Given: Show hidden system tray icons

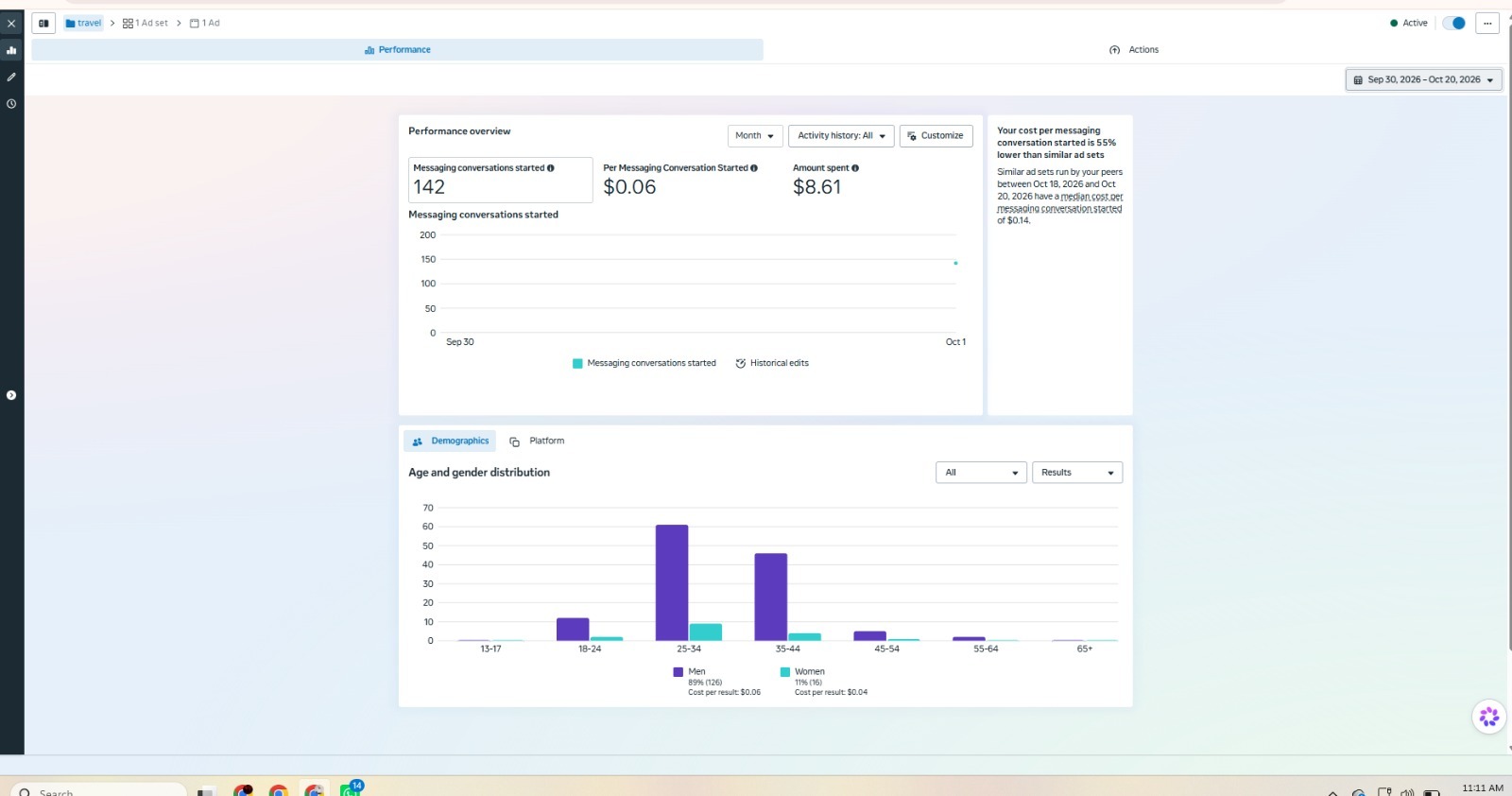Looking at the screenshot, I should [x=1332, y=792].
